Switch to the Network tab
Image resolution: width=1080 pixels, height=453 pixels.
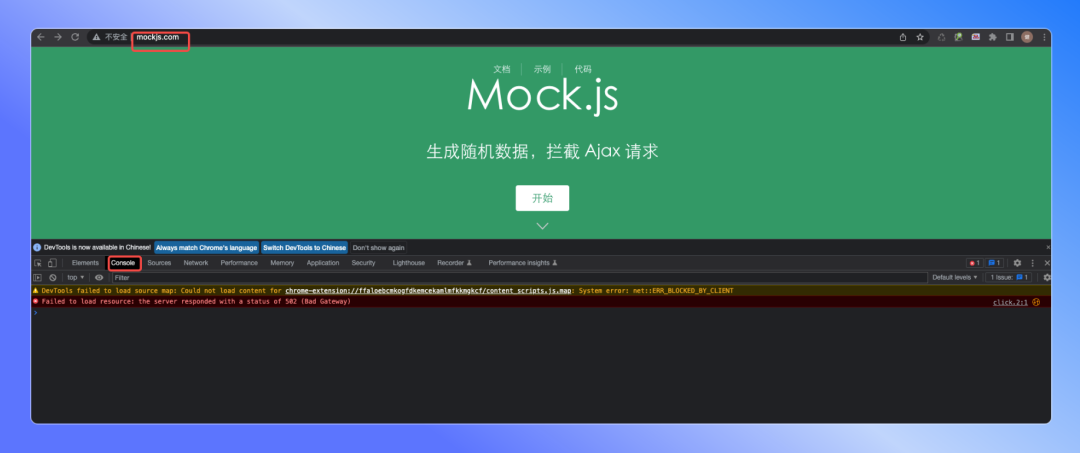click(196, 263)
